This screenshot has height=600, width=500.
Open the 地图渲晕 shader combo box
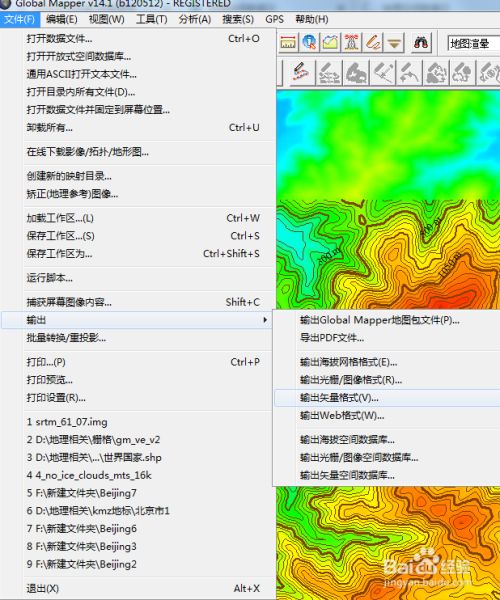click(x=474, y=44)
